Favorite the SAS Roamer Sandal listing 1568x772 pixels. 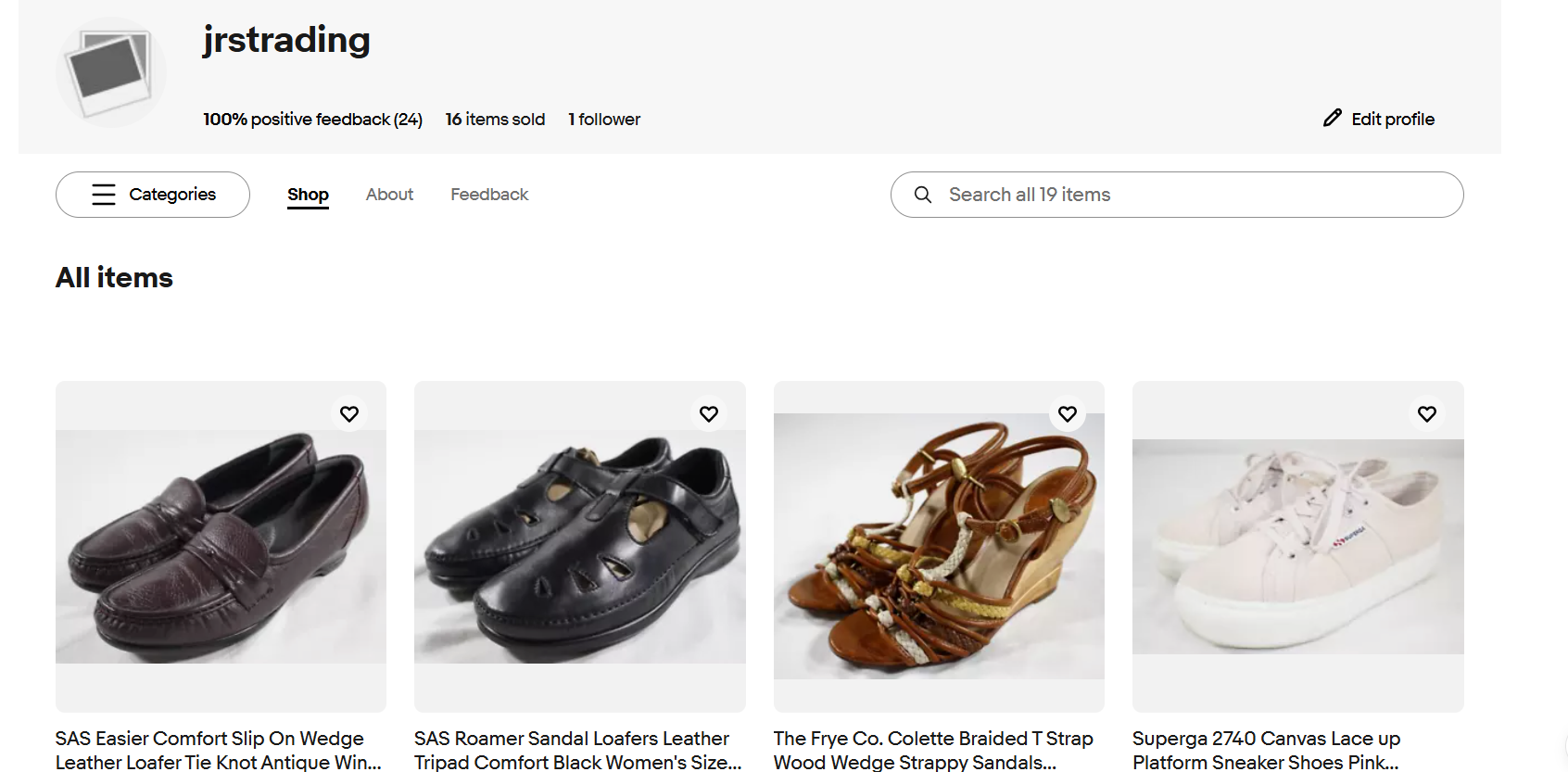[709, 414]
